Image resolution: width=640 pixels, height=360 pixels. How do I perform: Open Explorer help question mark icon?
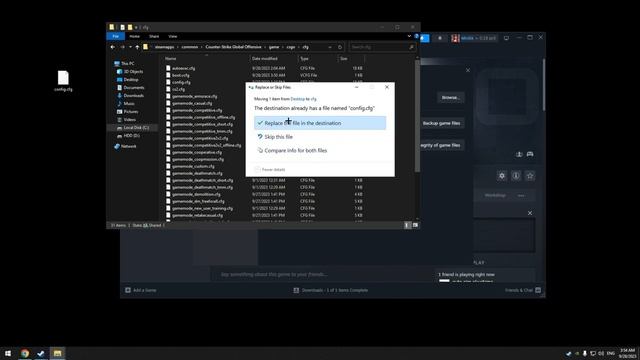point(416,36)
